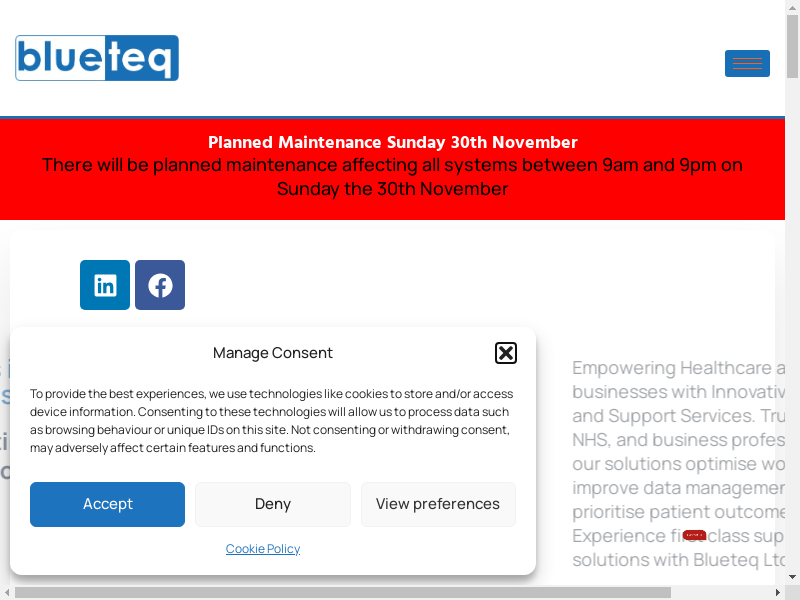
Task: Expand View preferences for cookies
Action: coord(438,504)
